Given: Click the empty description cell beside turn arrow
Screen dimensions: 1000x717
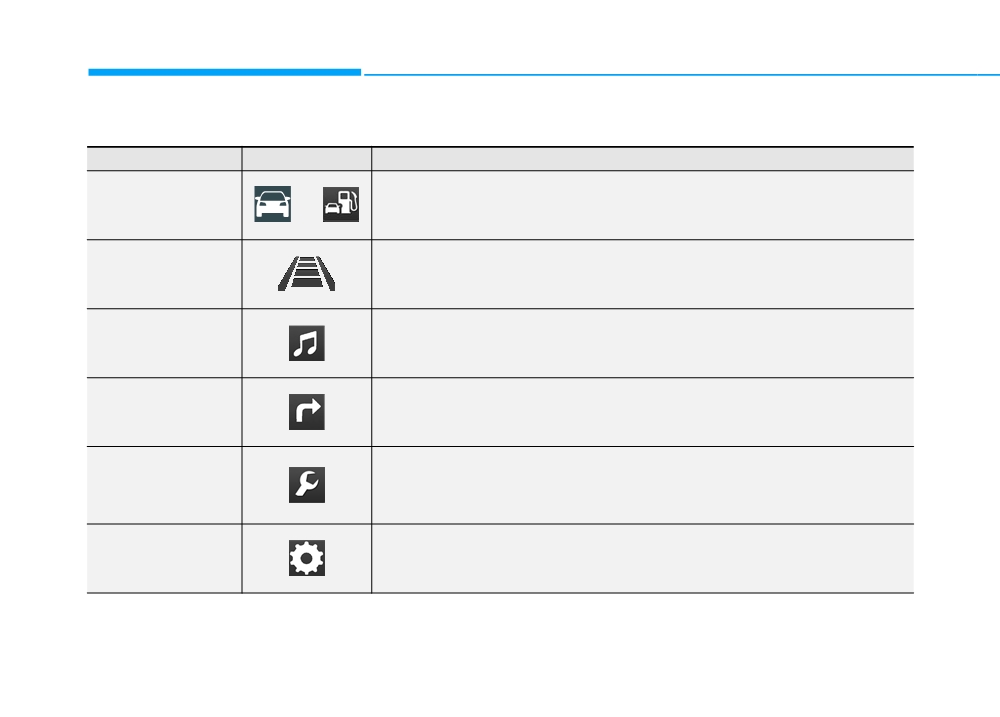Looking at the screenshot, I should pyautogui.click(x=643, y=412).
